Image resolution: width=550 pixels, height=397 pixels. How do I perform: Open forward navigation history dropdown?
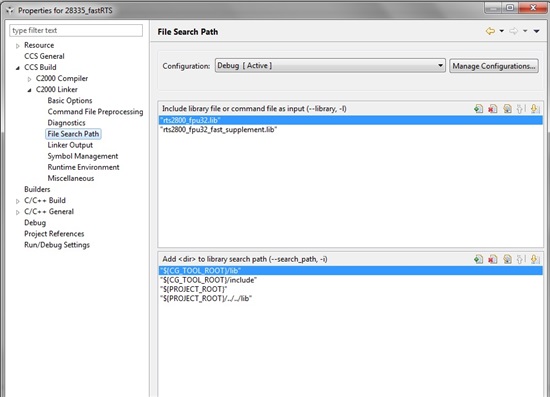click(x=525, y=31)
